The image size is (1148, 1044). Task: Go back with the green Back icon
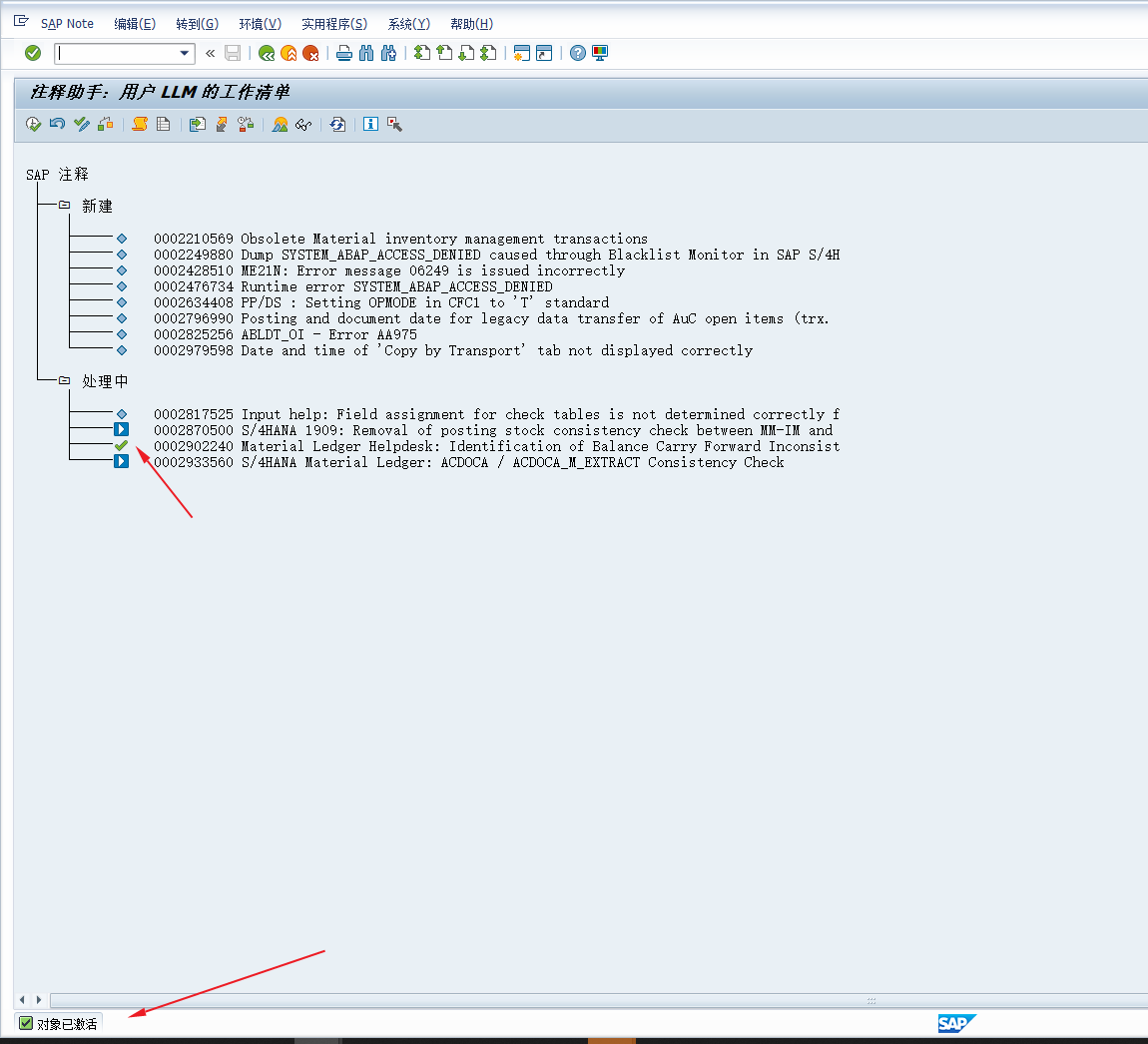tap(267, 53)
